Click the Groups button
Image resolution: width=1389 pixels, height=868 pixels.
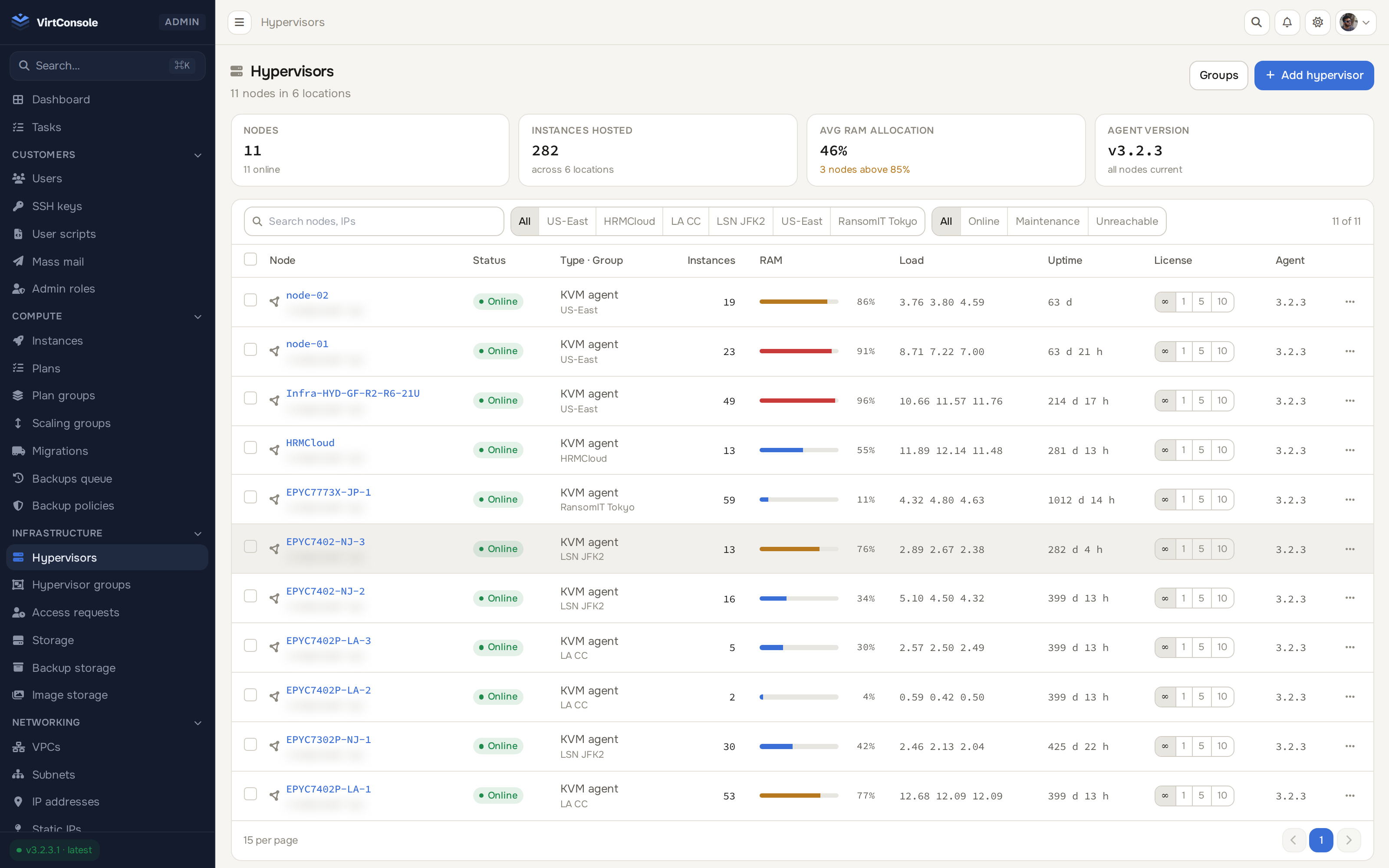[1218, 75]
